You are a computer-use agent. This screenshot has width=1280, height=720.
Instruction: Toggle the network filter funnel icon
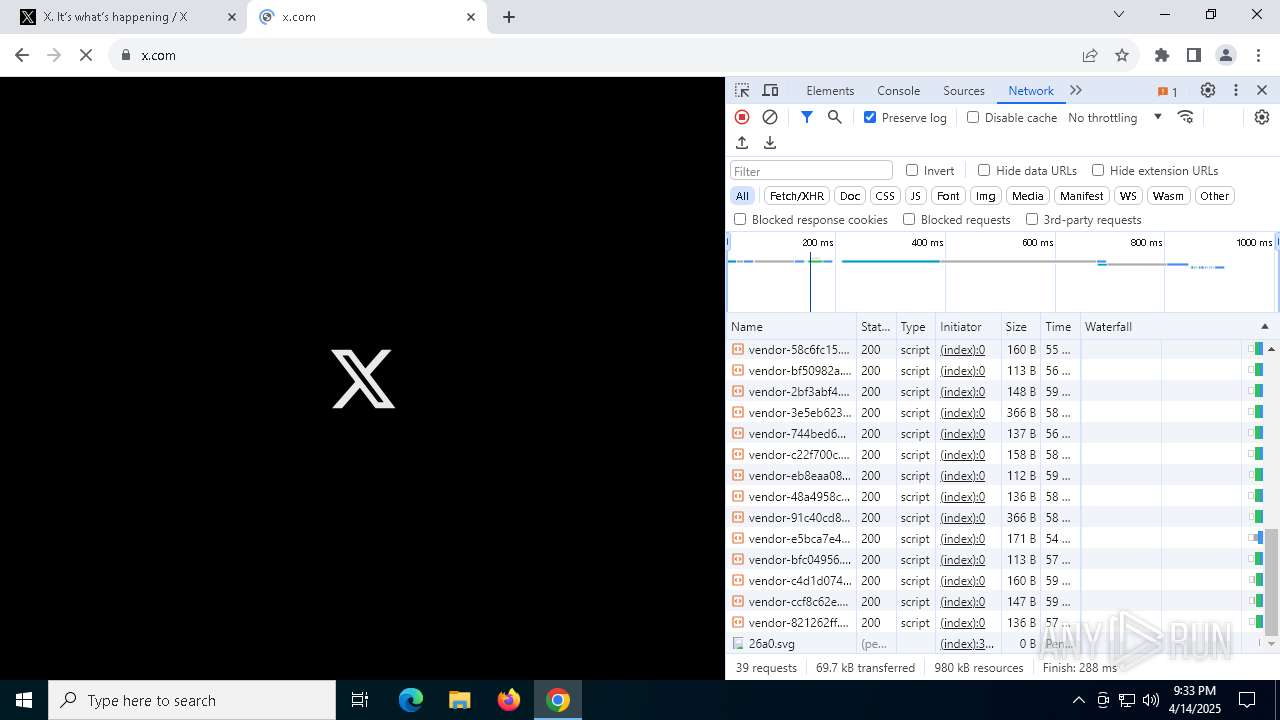coord(807,117)
